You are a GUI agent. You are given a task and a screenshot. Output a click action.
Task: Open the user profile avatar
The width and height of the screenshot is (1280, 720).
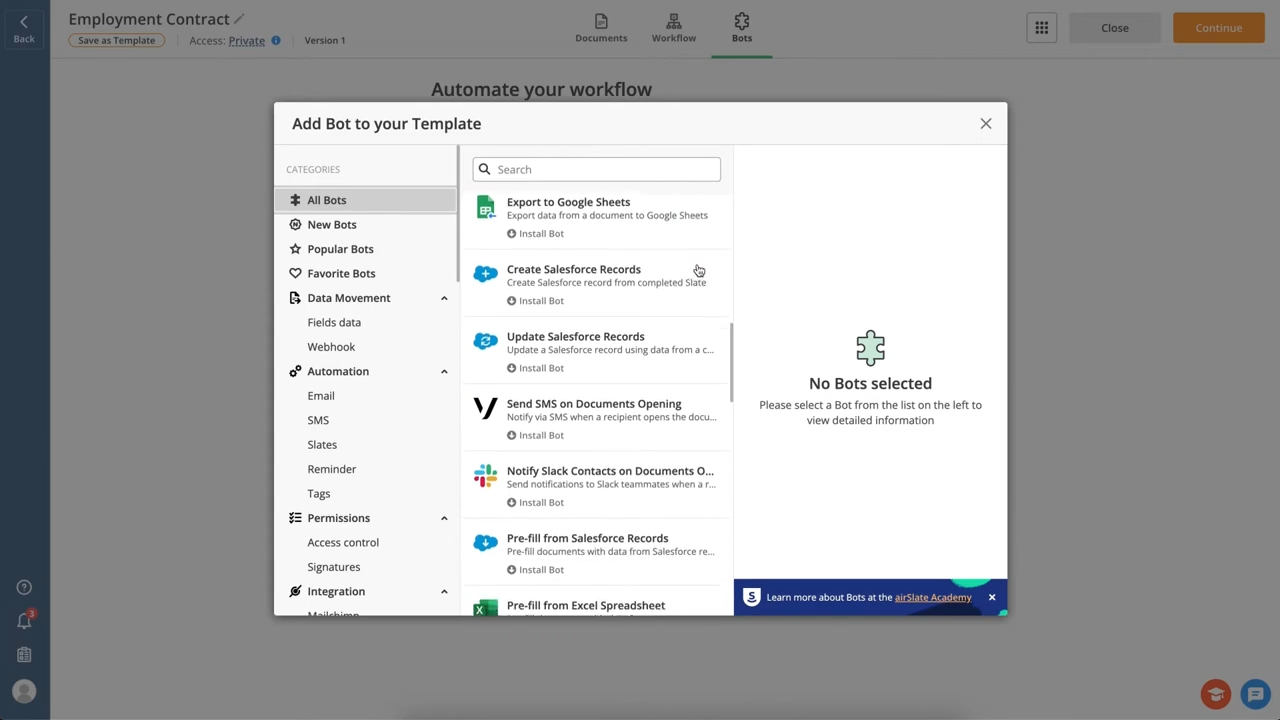click(24, 691)
